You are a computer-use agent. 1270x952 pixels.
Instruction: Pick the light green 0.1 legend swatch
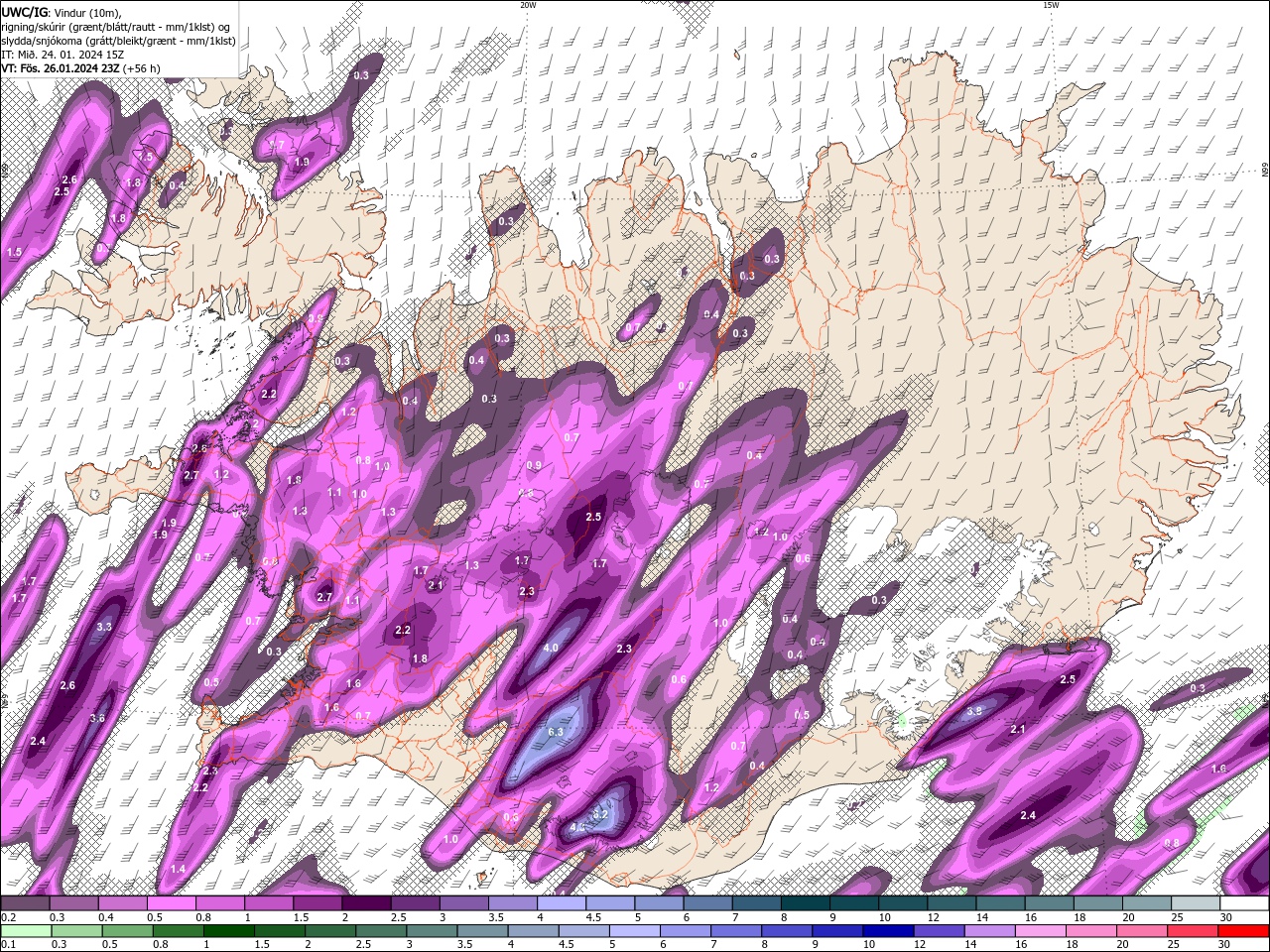click(x=26, y=930)
